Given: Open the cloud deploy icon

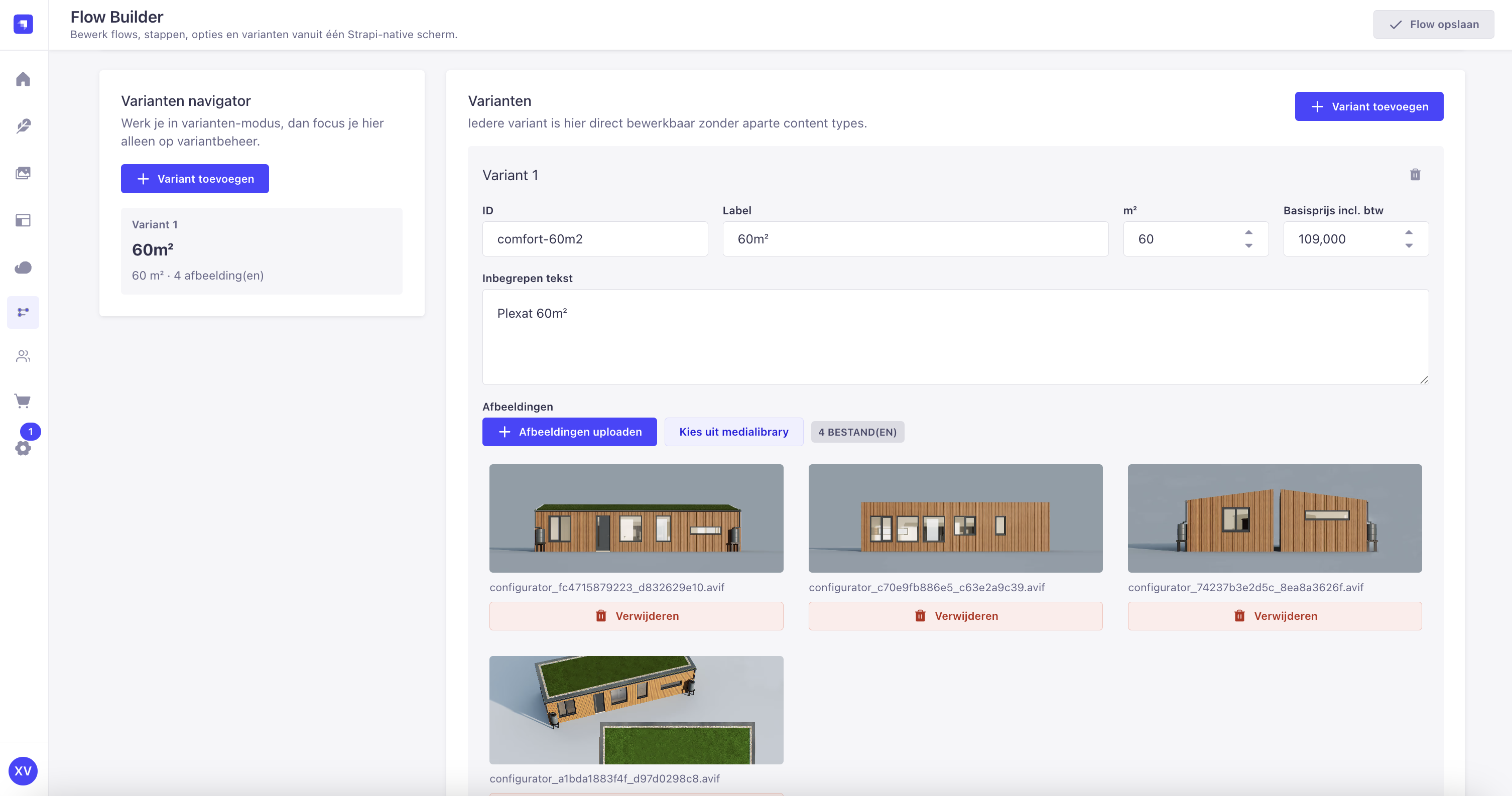Looking at the screenshot, I should 23,267.
